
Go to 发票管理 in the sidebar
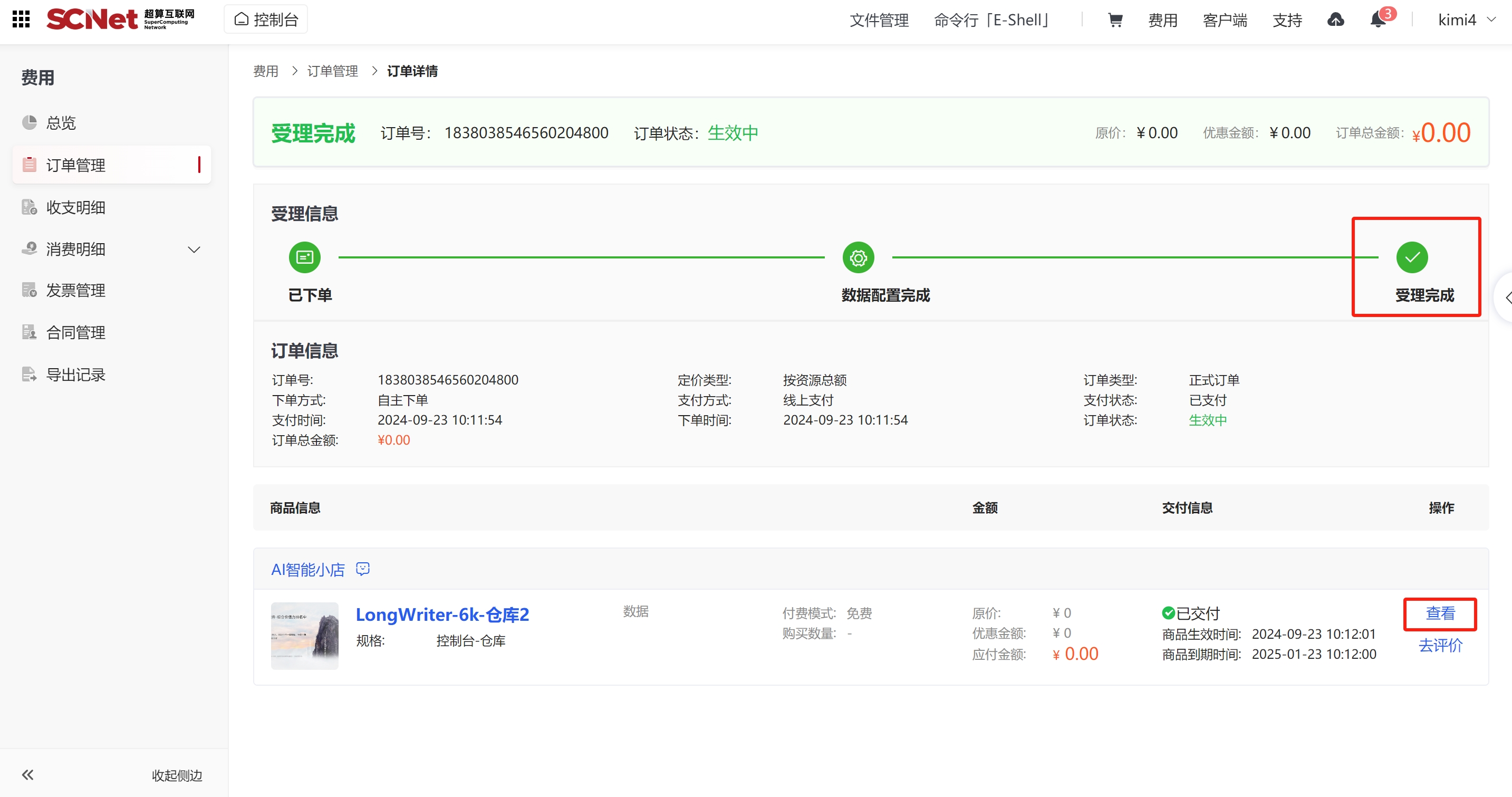[76, 291]
